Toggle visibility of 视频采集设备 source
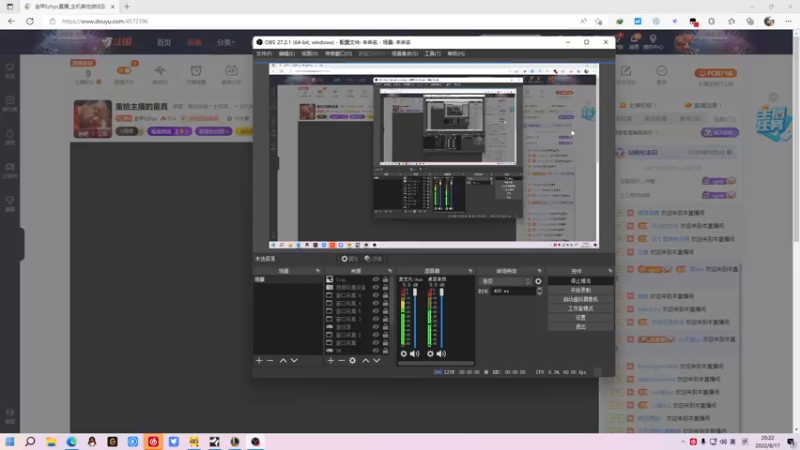 [x=376, y=288]
